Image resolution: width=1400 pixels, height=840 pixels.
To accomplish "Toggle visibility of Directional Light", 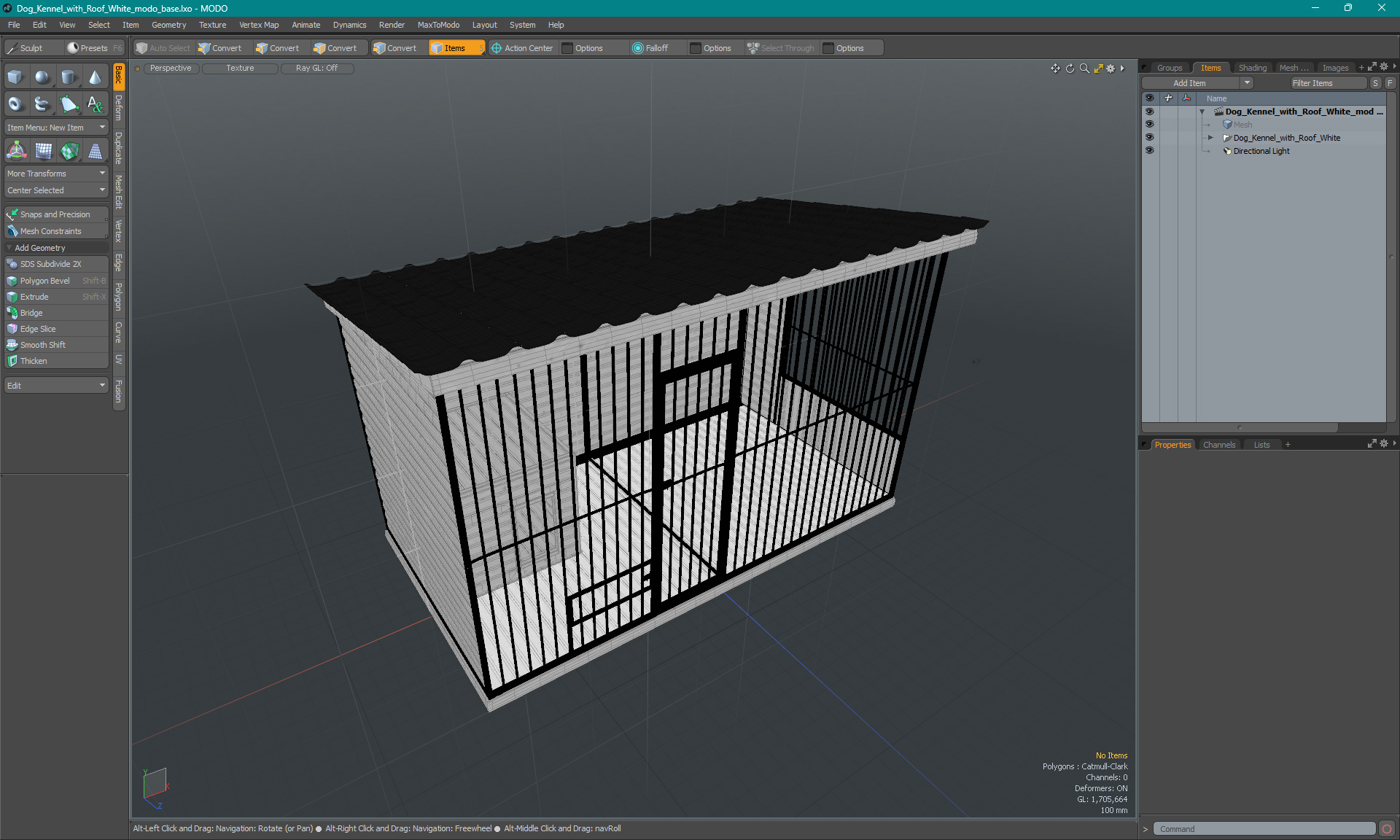I will 1149,151.
